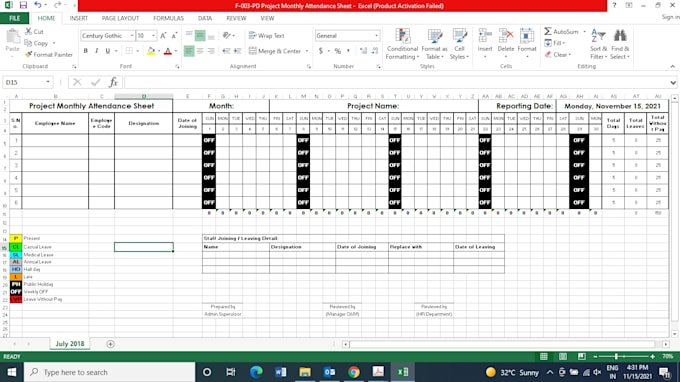The height and width of the screenshot is (382, 680).
Task: Open the Name Box dropdown arrow
Action: click(x=48, y=82)
